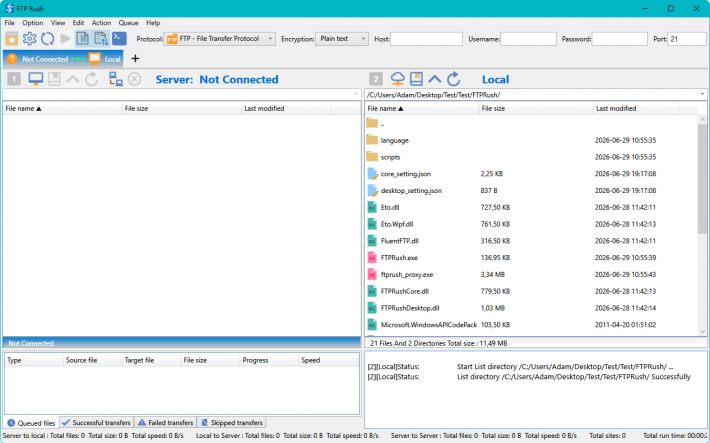The height and width of the screenshot is (443, 710).
Task: Select the parent directory '..' row
Action: [531, 123]
